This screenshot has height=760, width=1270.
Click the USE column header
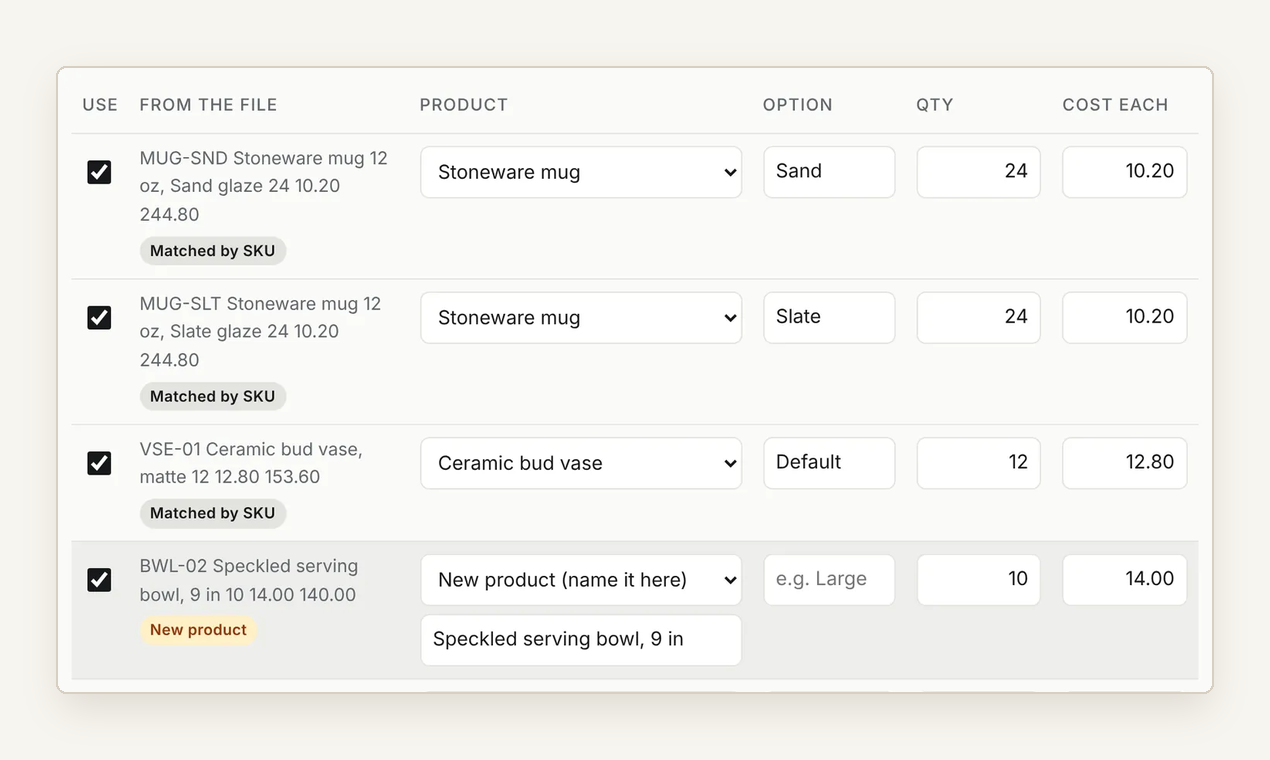coord(100,105)
